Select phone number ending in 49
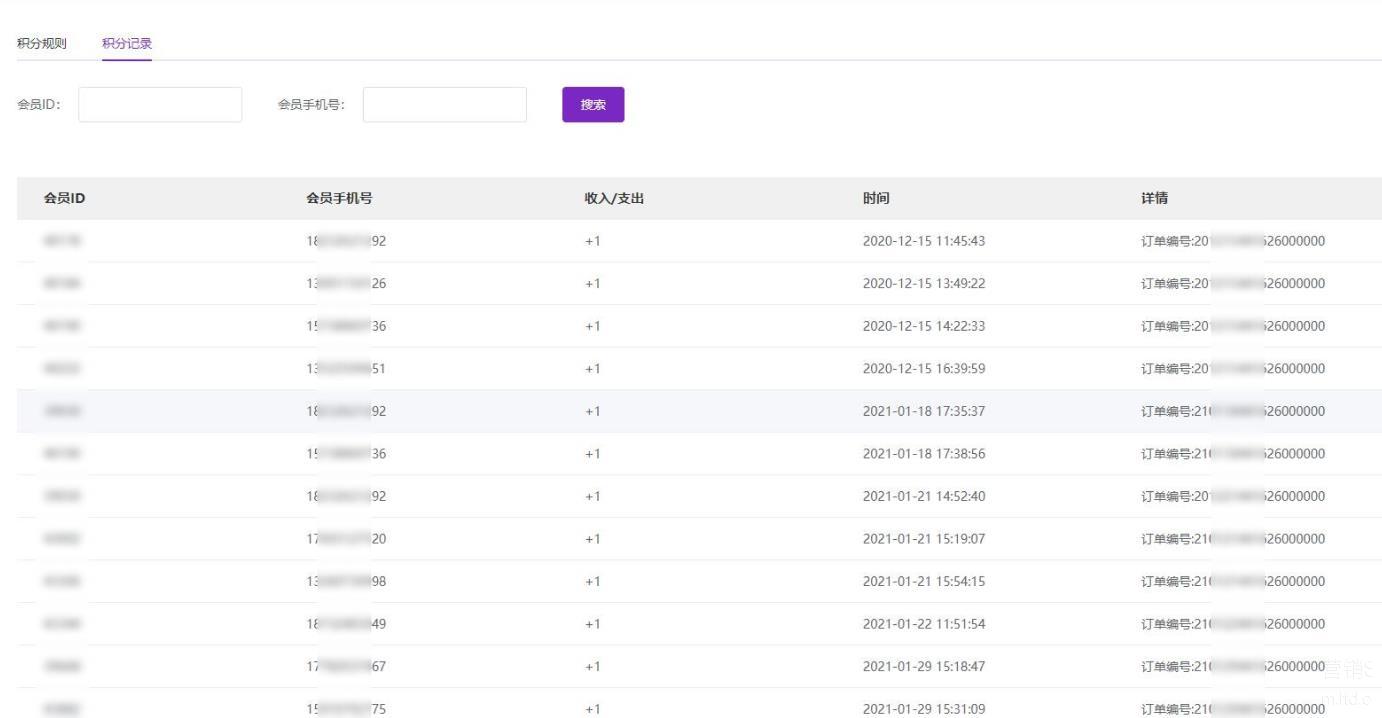The width and height of the screenshot is (1382, 718). pos(346,624)
